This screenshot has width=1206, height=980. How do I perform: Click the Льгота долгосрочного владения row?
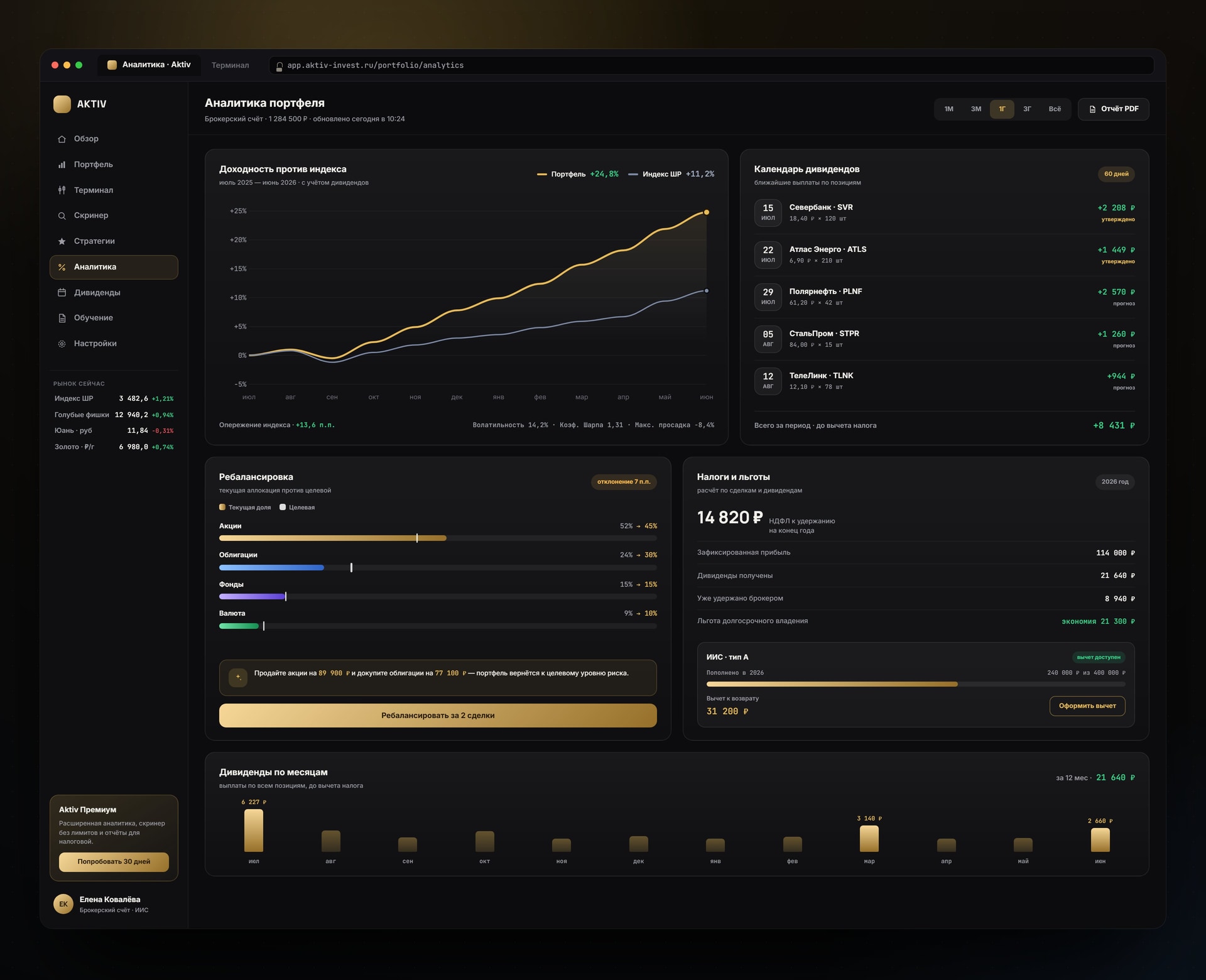916,621
